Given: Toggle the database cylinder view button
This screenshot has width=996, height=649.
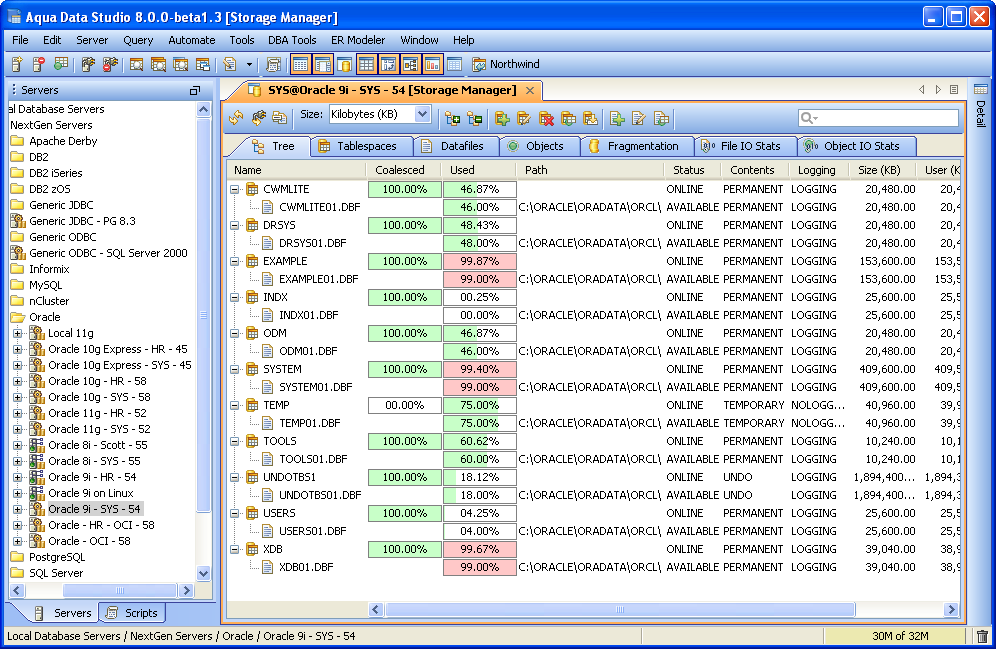Looking at the screenshot, I should pyautogui.click(x=344, y=64).
